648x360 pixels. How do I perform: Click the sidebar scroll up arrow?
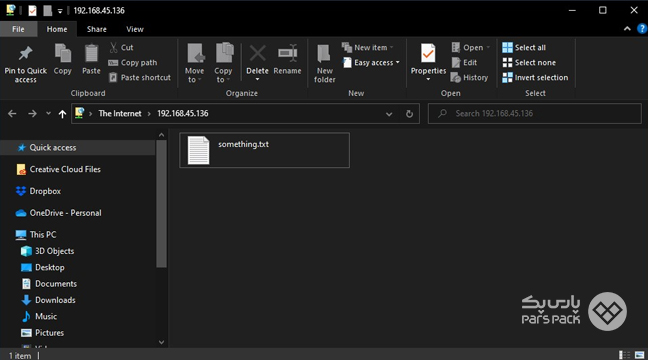point(162,135)
